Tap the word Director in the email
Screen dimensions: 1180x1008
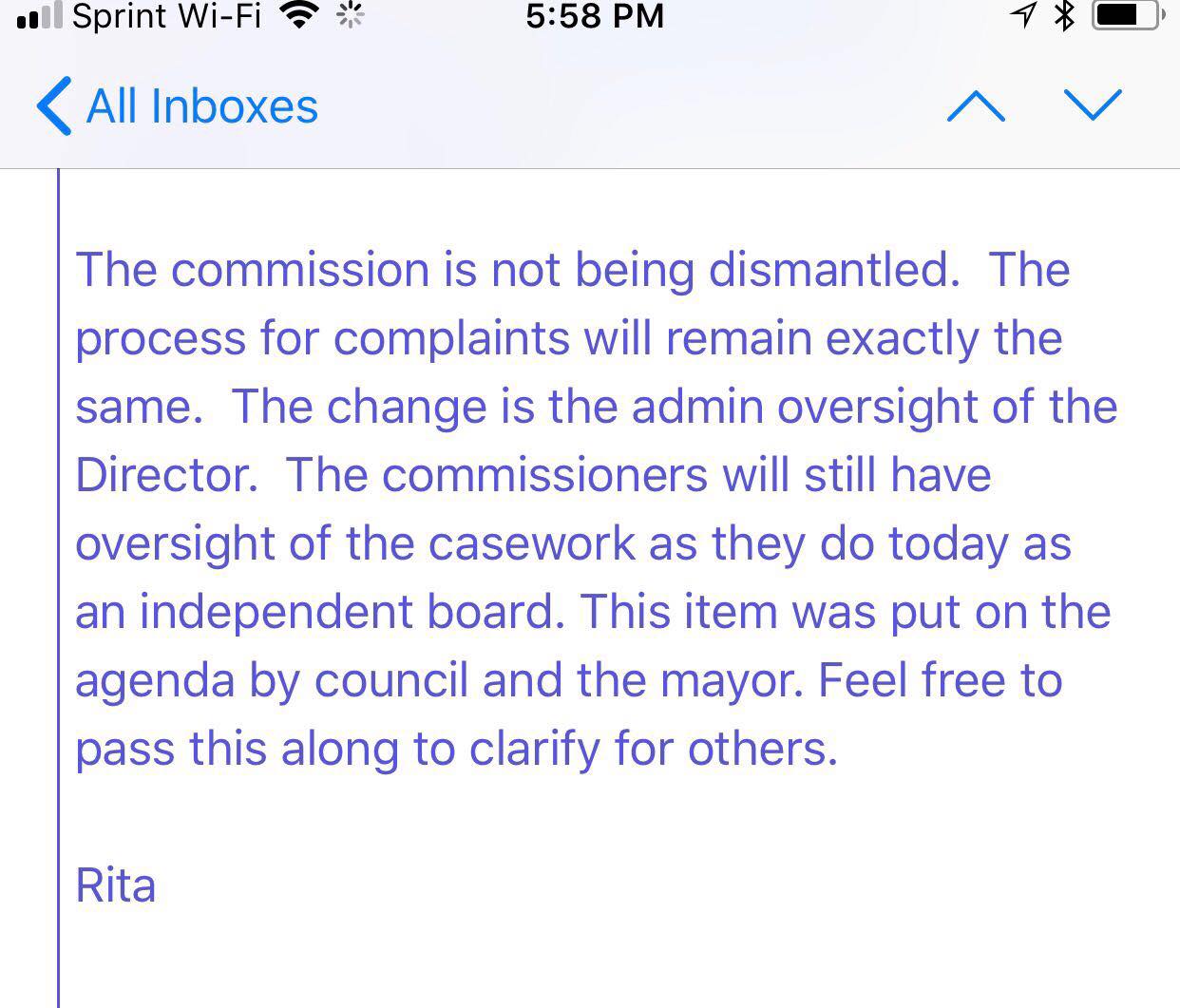tap(166, 474)
